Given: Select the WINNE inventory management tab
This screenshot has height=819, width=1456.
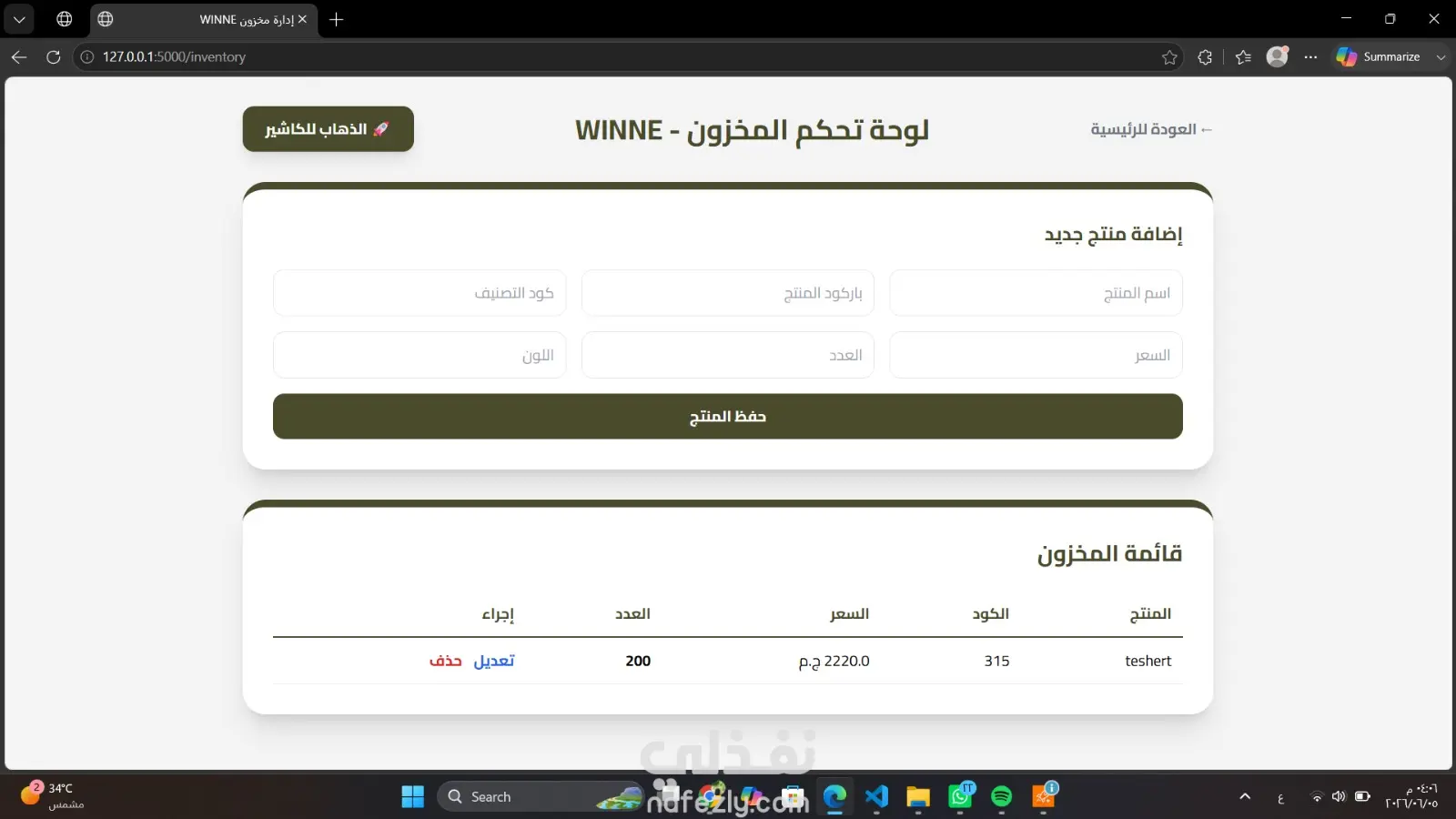Looking at the screenshot, I should click(x=205, y=19).
